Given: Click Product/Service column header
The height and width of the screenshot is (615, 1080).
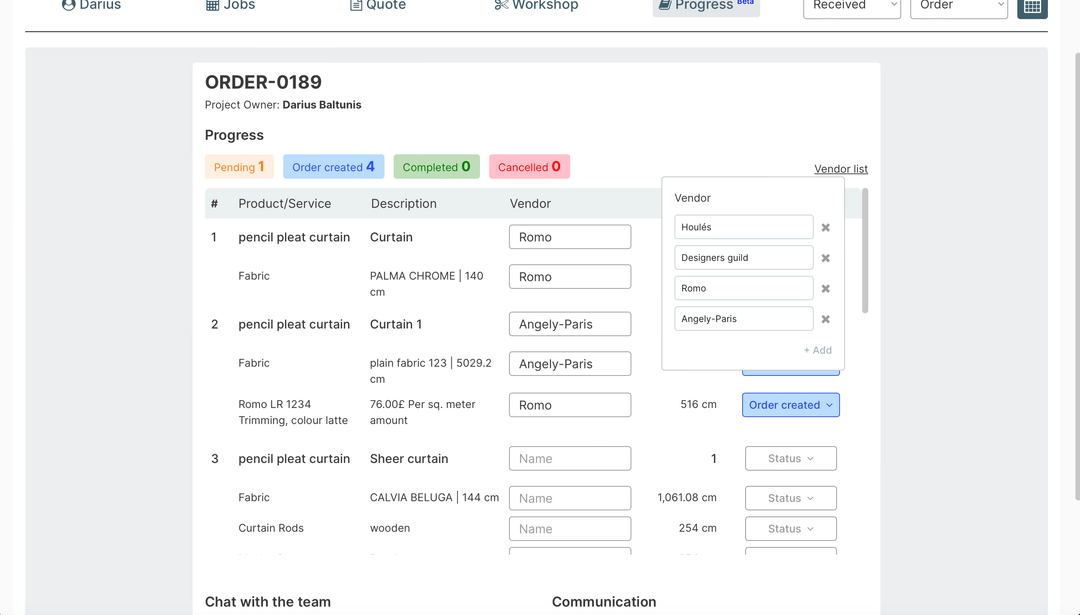Looking at the screenshot, I should [284, 204].
